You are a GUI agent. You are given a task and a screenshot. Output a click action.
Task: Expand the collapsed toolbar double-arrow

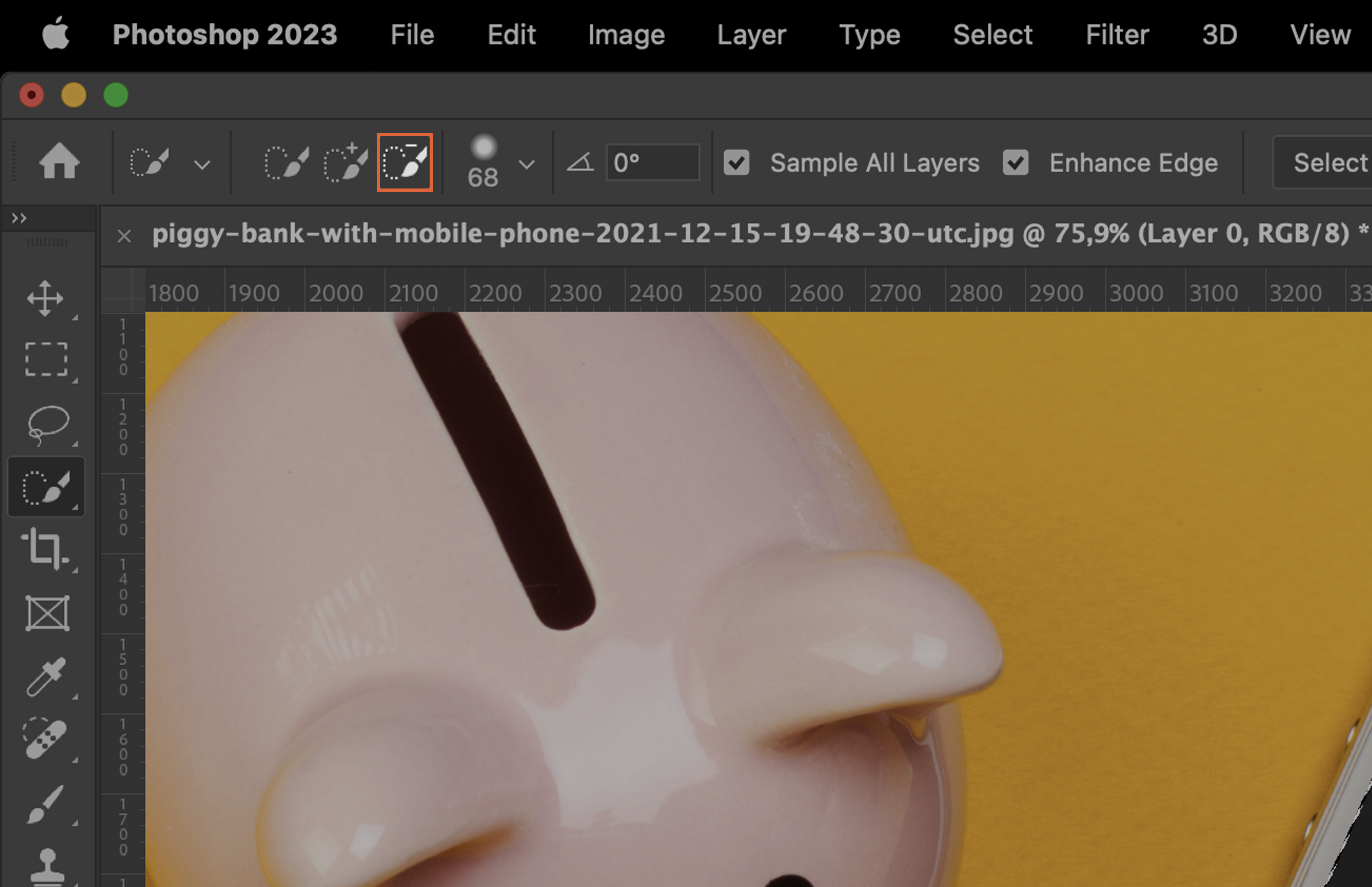[19, 218]
